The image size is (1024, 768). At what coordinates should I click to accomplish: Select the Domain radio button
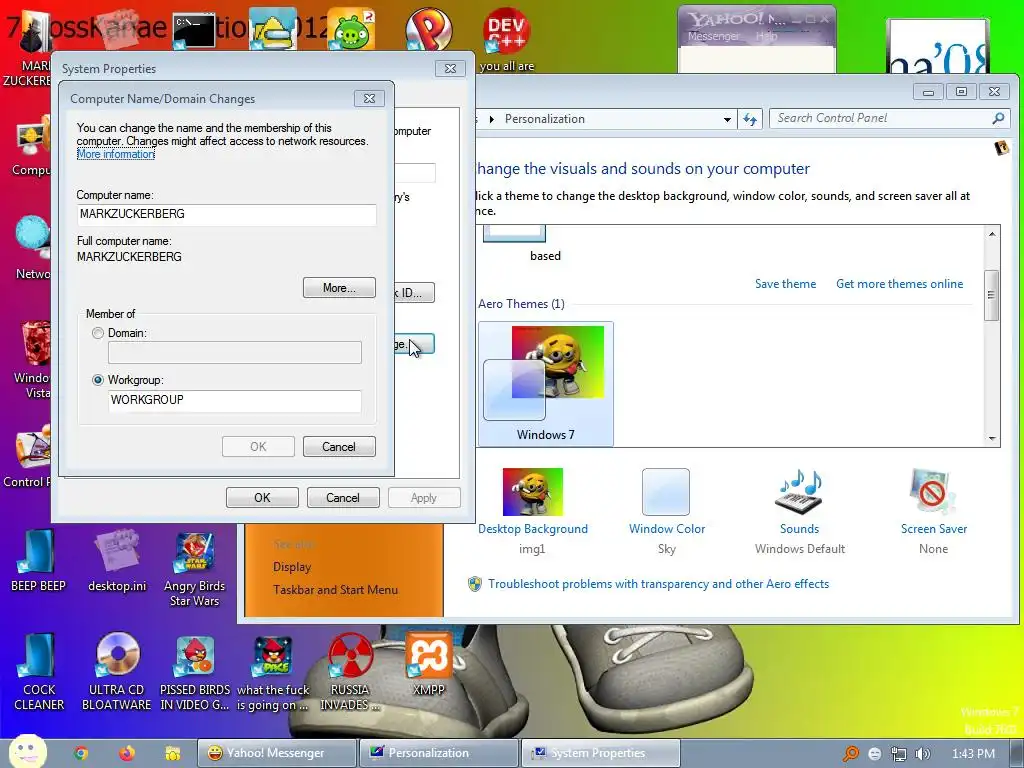pos(98,333)
